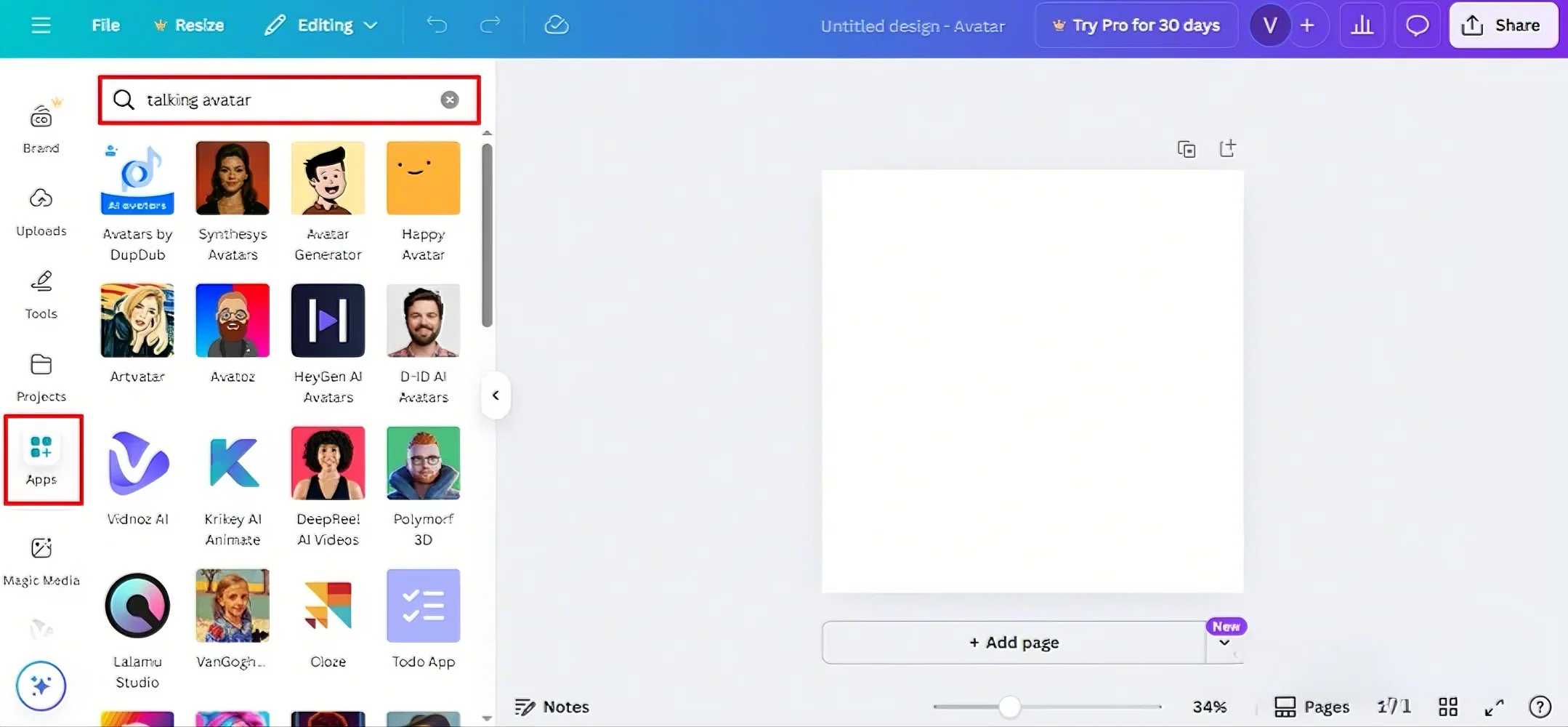Launch the Canva AI assistant sparkle button
The image size is (1568, 727).
(41, 686)
